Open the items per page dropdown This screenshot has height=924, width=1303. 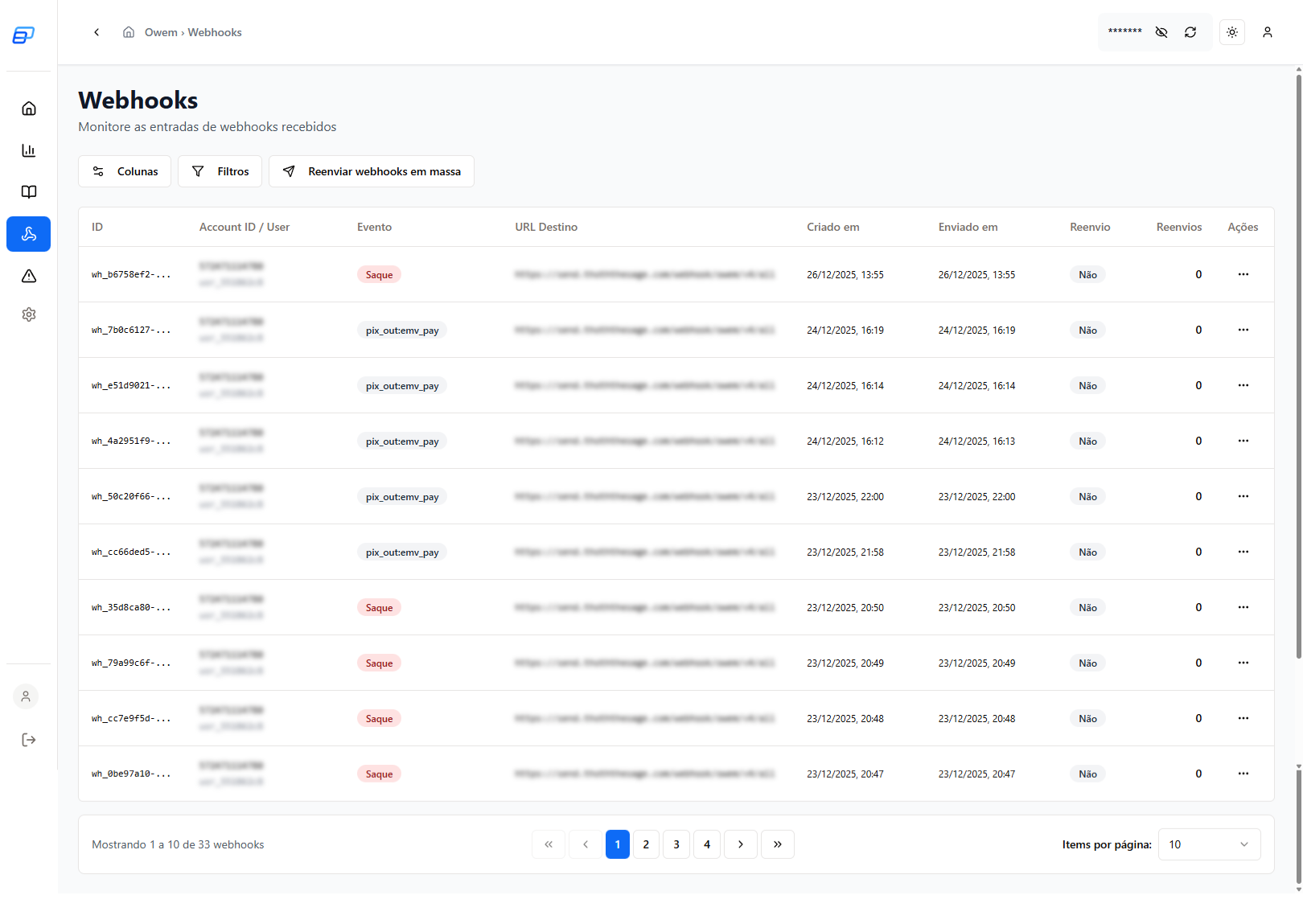point(1208,844)
